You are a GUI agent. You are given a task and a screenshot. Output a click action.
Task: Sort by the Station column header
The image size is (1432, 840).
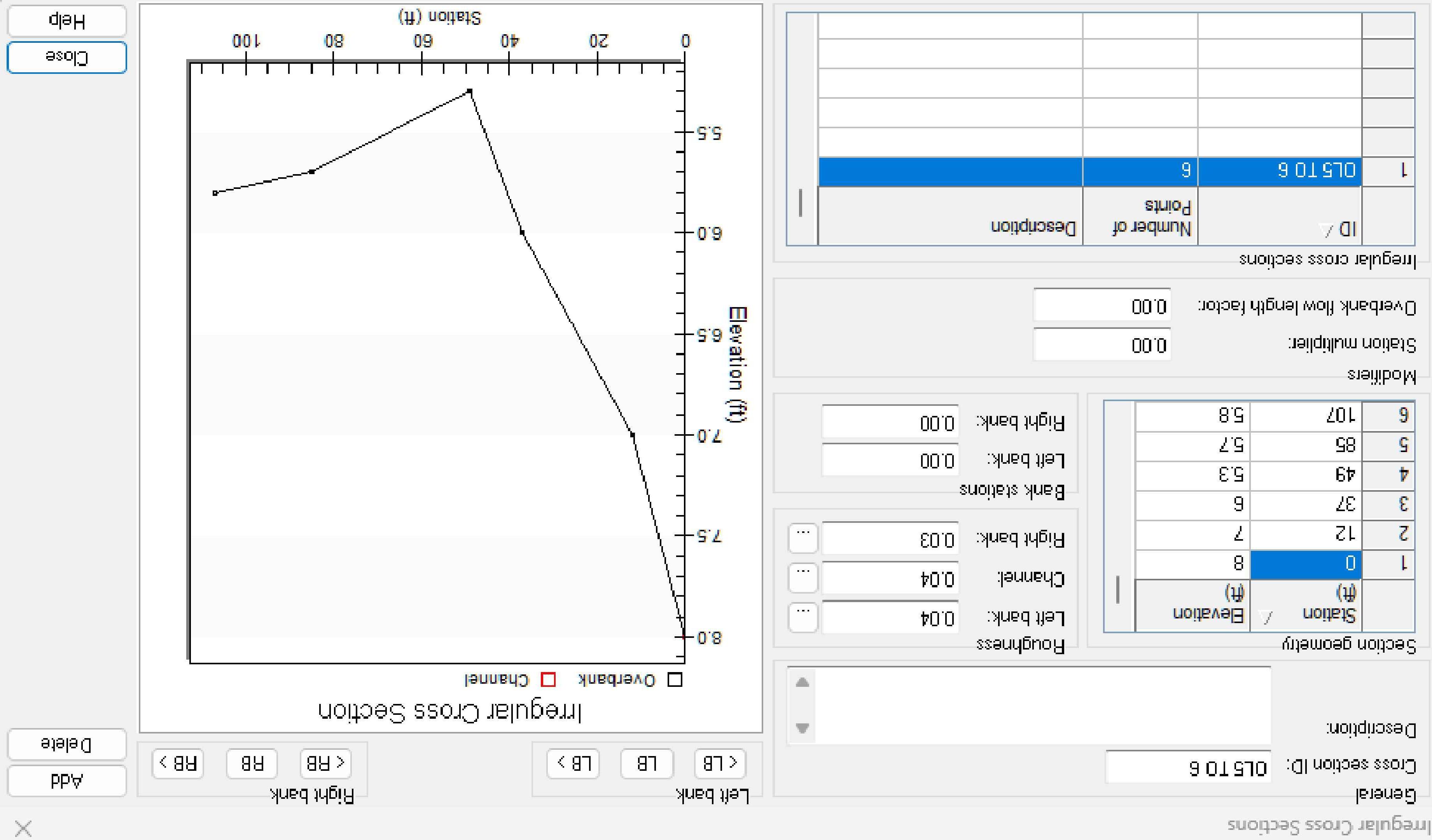[1307, 606]
